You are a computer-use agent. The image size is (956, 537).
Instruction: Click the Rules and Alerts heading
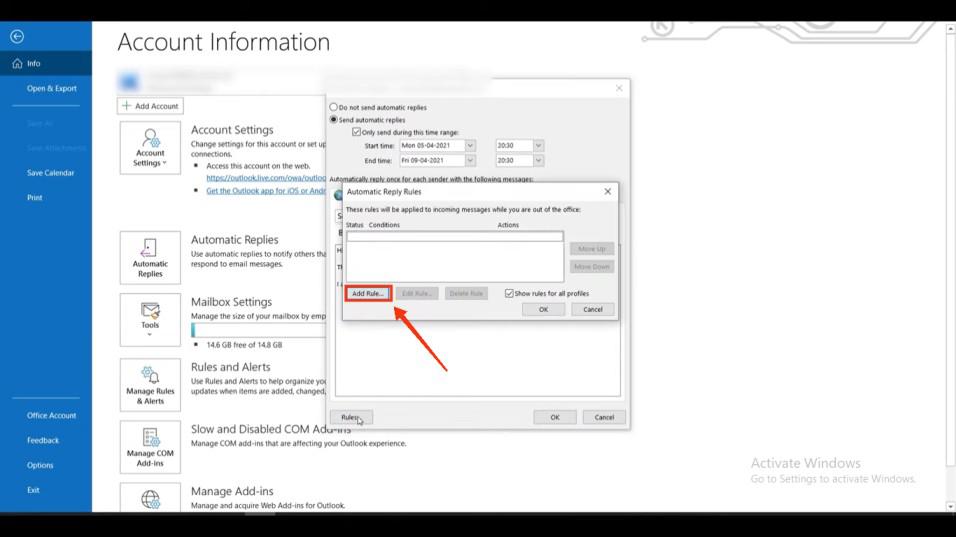230,367
